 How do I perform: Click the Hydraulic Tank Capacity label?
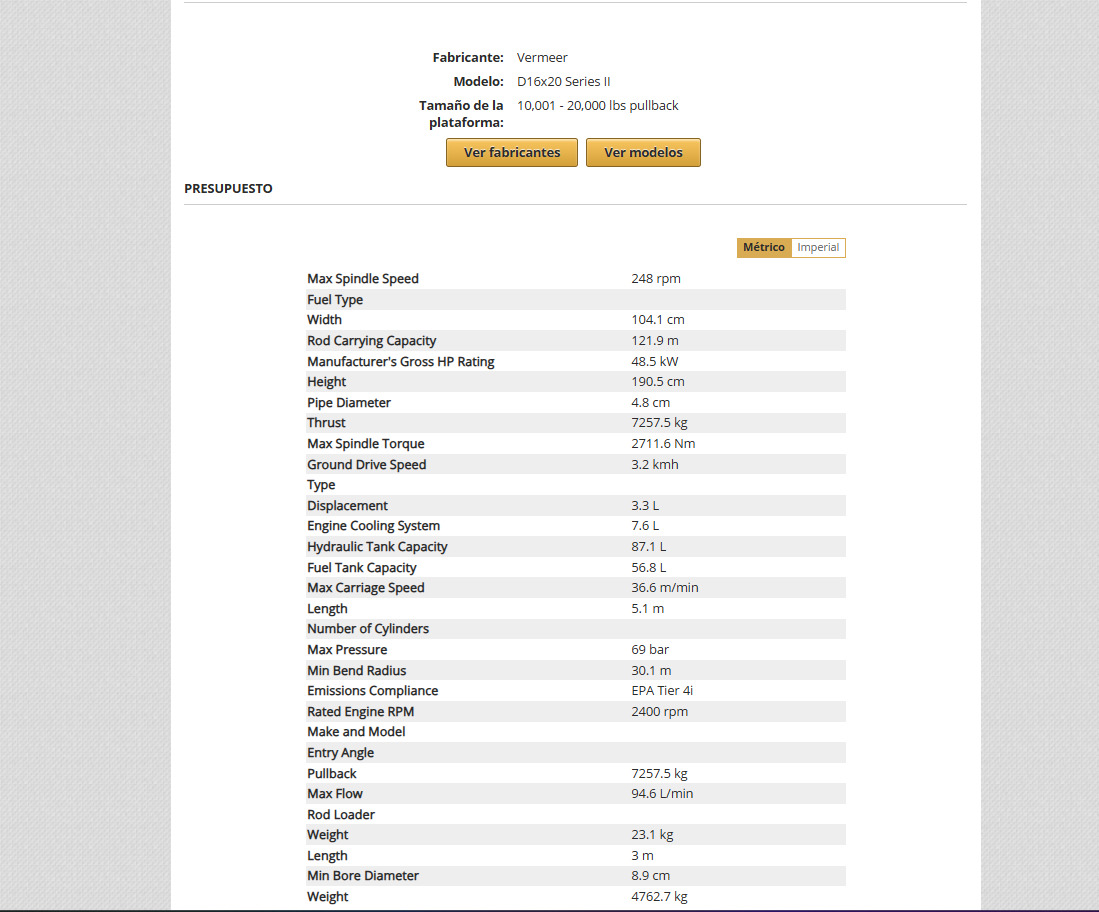[x=377, y=547]
